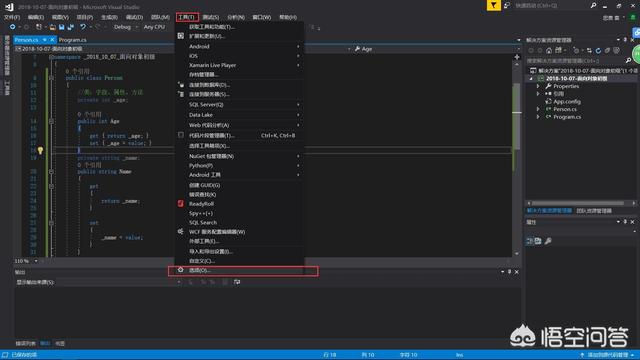Click the Save icon in the toolbar
Image resolution: width=640 pixels, height=360 pixels.
[62, 27]
